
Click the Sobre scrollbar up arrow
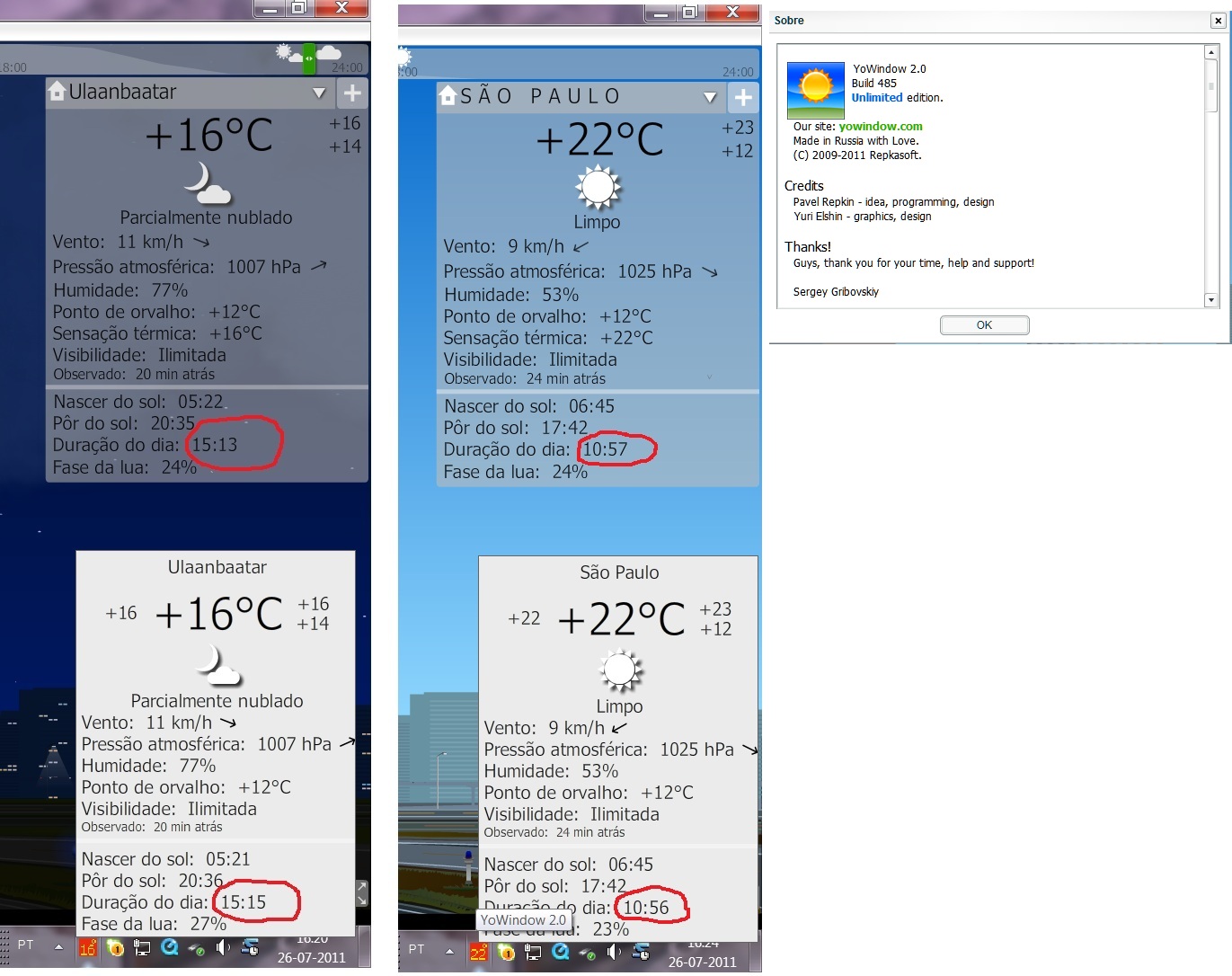pos(1211,52)
